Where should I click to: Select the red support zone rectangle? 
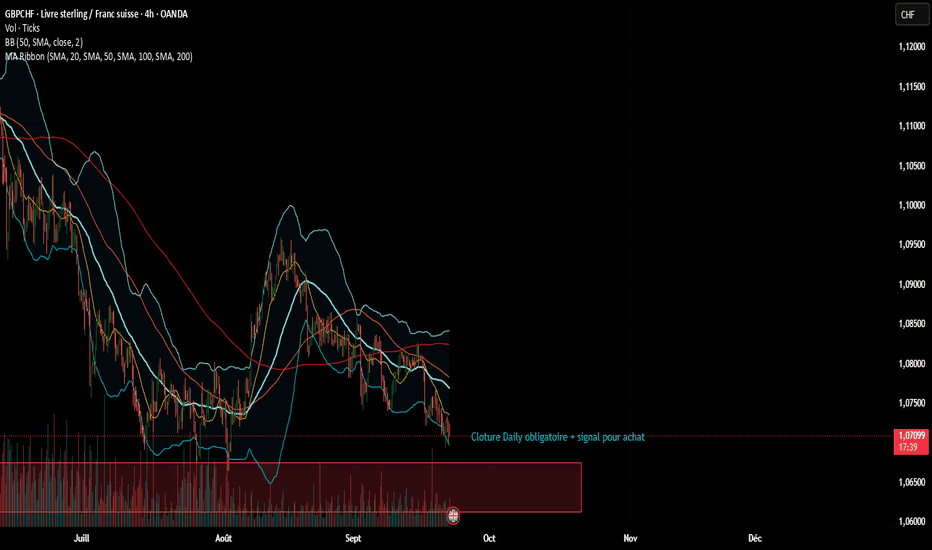pos(291,487)
